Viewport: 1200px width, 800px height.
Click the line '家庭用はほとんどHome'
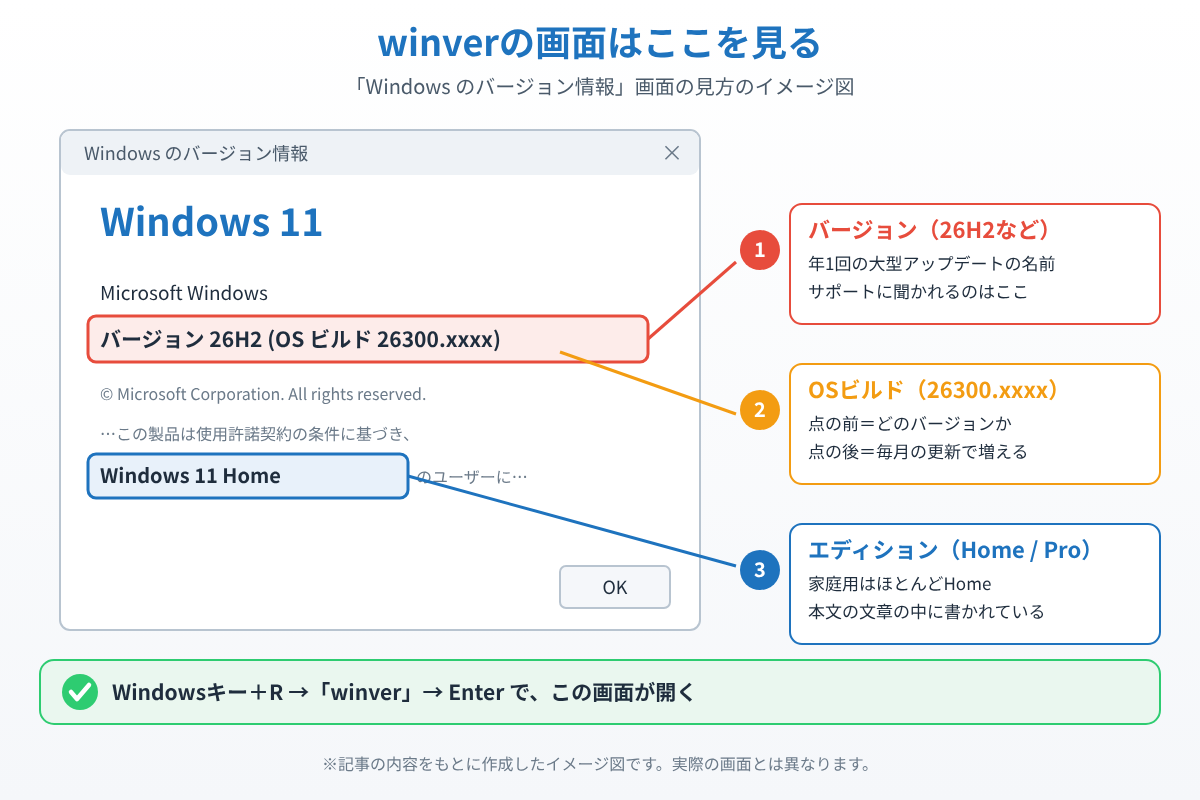[899, 584]
